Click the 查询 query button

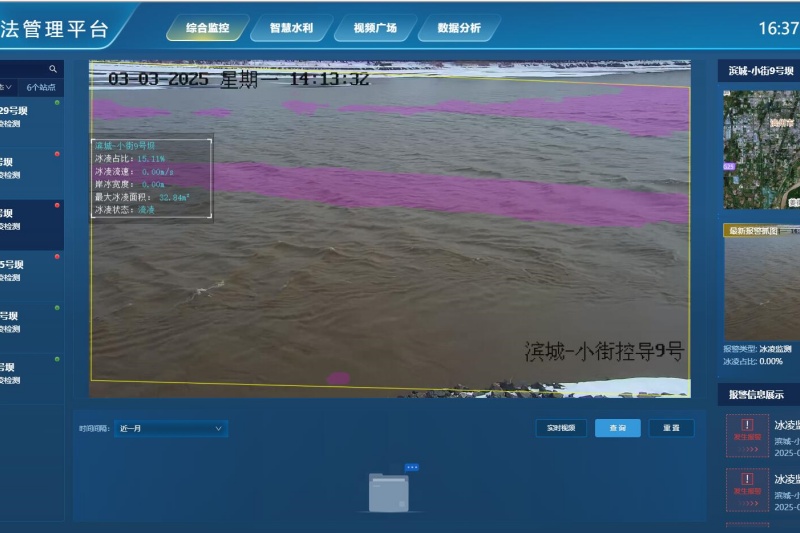coord(618,428)
